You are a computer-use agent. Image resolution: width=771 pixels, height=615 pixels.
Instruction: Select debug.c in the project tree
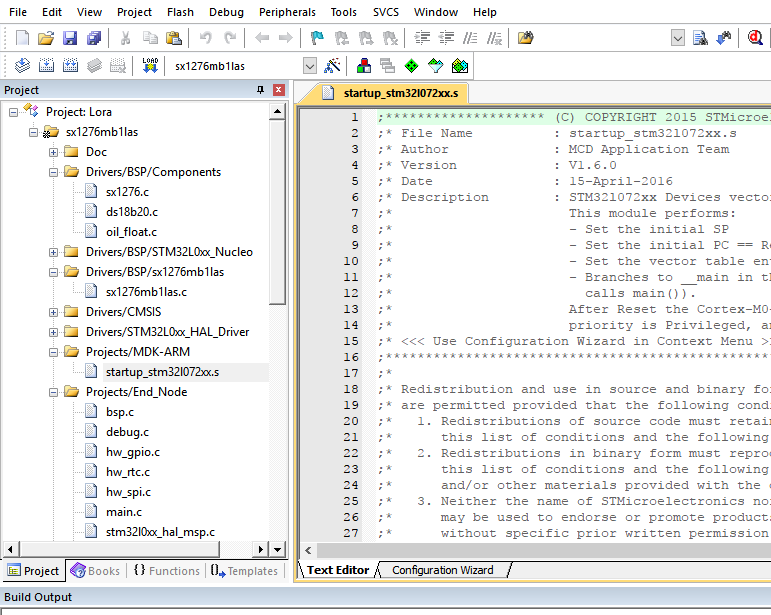(x=127, y=432)
